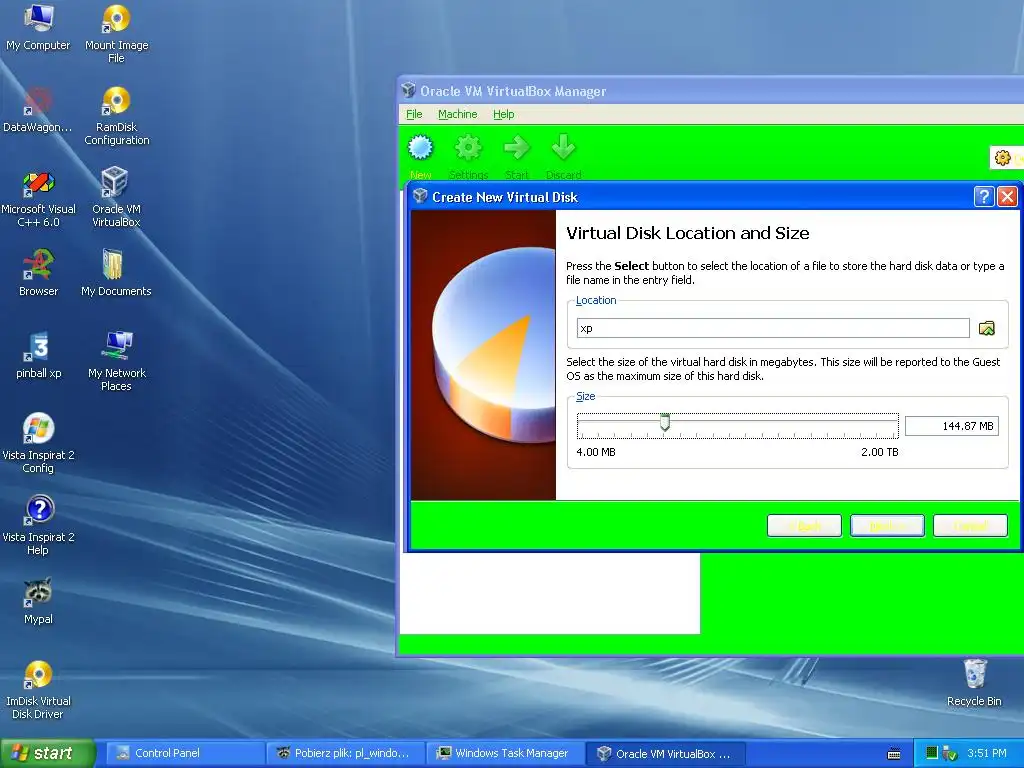Viewport: 1024px width, 768px height.
Task: Click the on-screen keyboard taskbar icon
Action: point(894,754)
